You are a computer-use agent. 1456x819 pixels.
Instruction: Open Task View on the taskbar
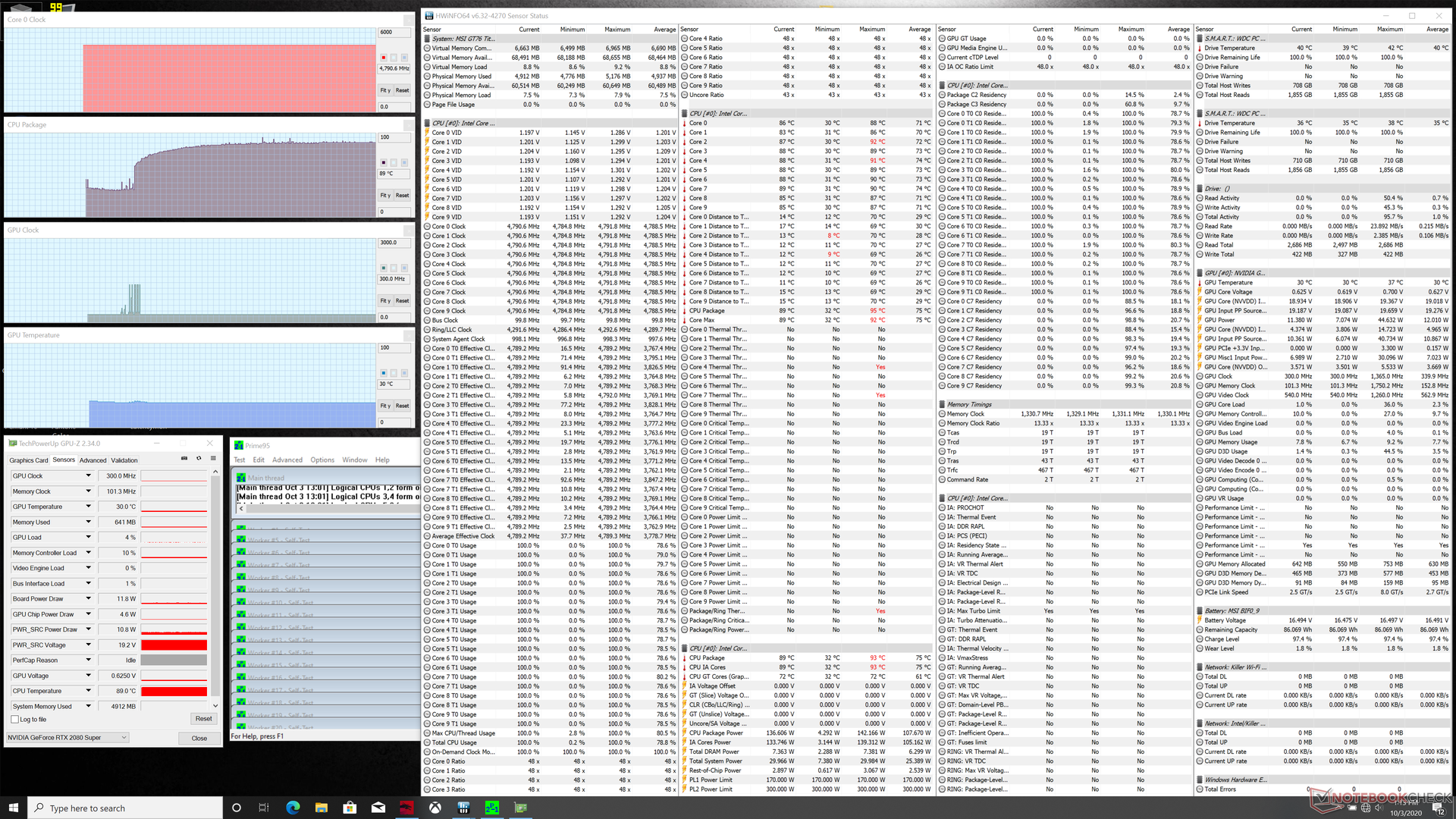tap(264, 808)
